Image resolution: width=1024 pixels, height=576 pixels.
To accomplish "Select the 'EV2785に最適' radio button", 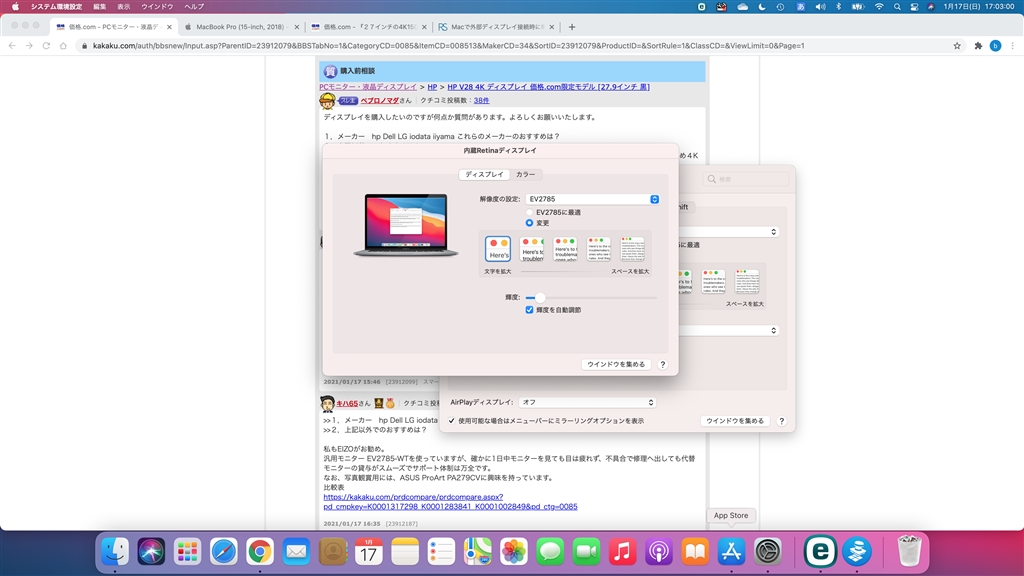I will tap(530, 212).
